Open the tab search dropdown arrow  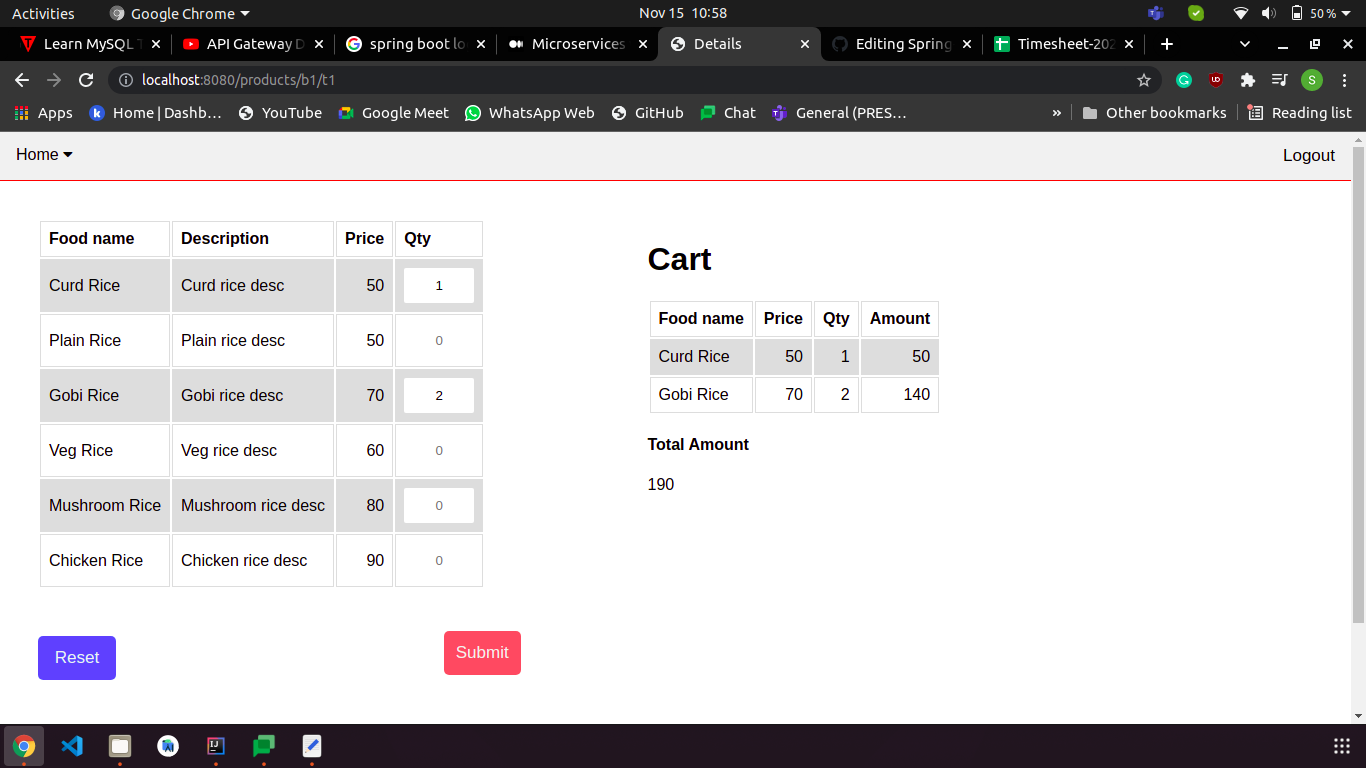1245,44
